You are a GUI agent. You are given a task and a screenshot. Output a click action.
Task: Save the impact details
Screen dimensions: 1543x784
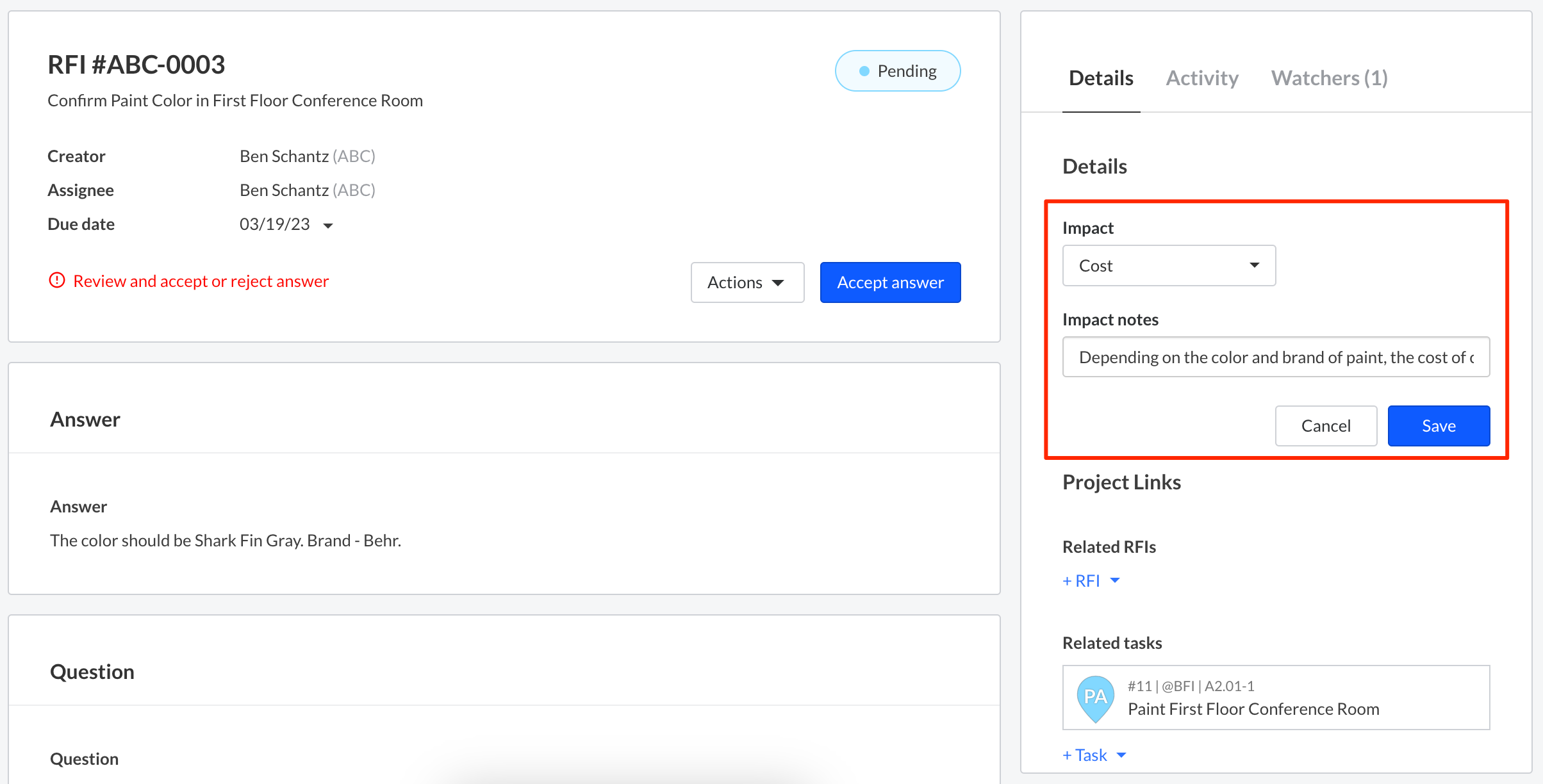(x=1439, y=426)
